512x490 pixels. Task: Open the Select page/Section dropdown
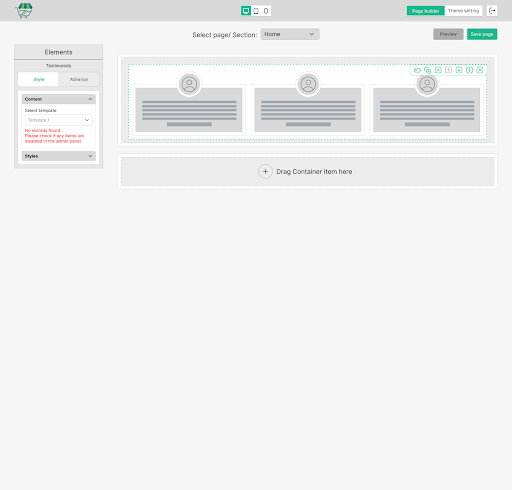290,34
